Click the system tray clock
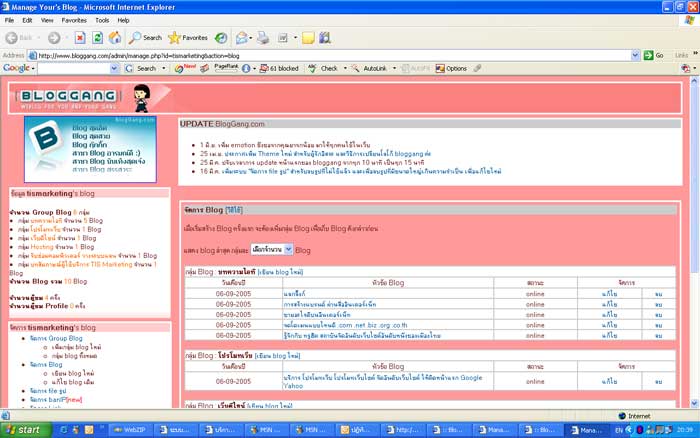Screen dimensions: 700x438 684,430
